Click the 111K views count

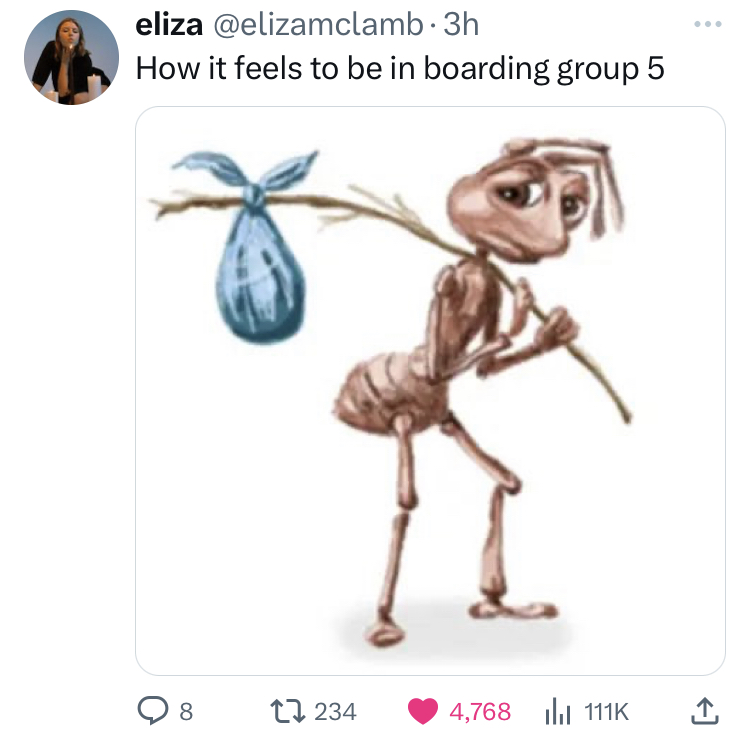coord(606,712)
